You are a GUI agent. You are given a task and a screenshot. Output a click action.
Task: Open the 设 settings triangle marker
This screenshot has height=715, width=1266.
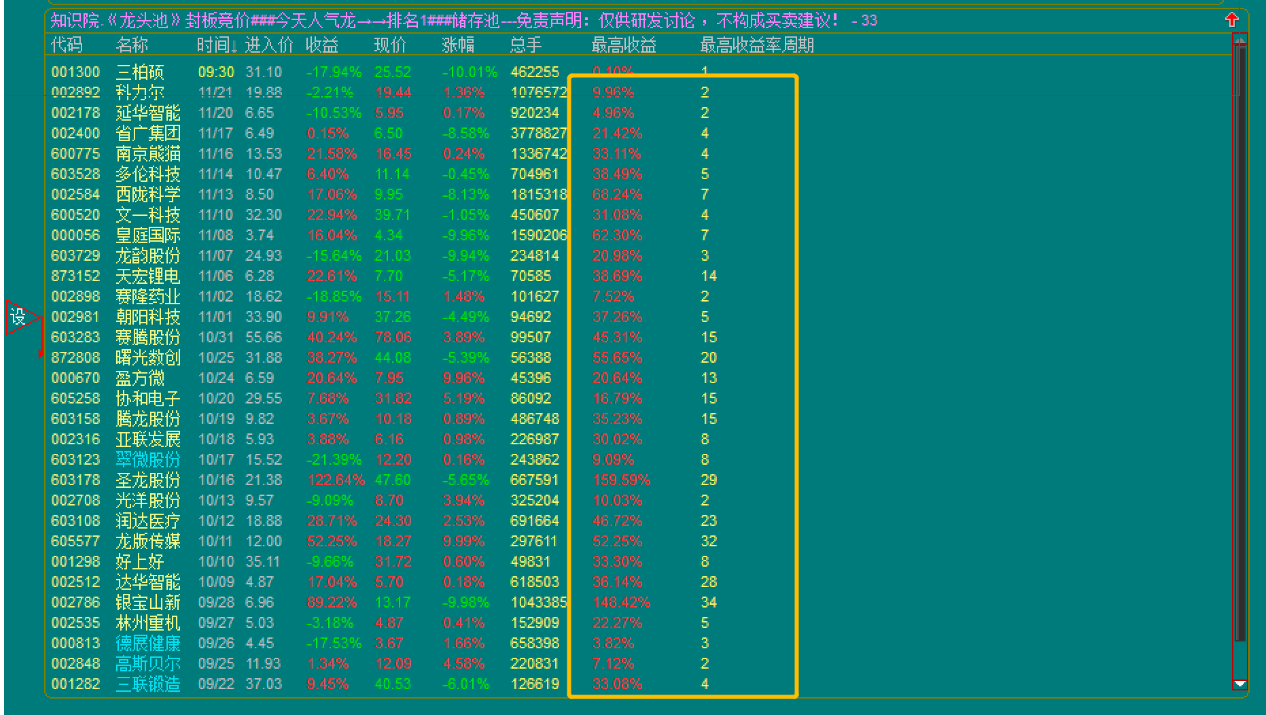[22, 318]
